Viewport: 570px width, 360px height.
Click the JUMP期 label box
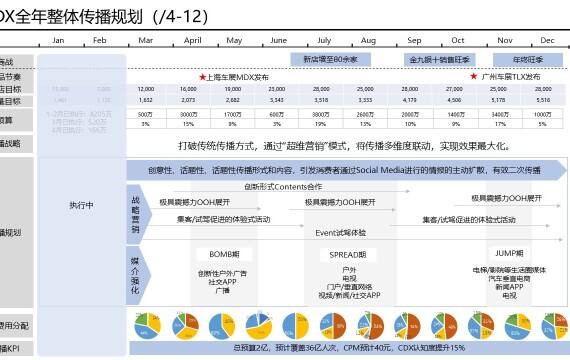point(509,253)
